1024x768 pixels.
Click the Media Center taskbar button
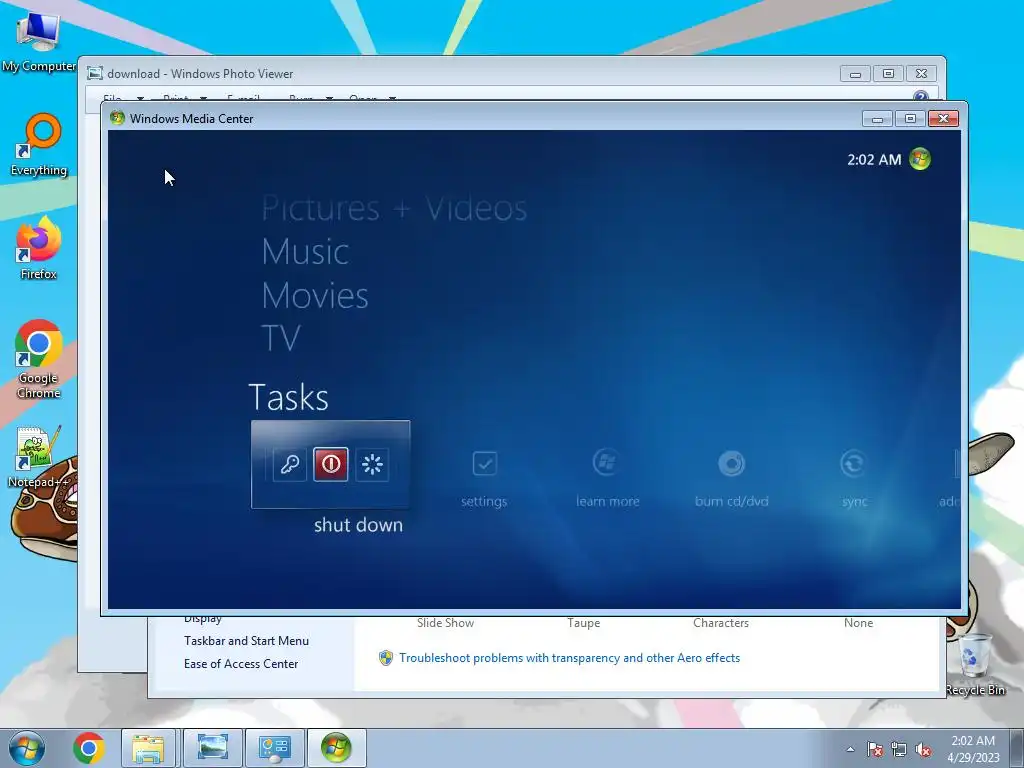[336, 748]
